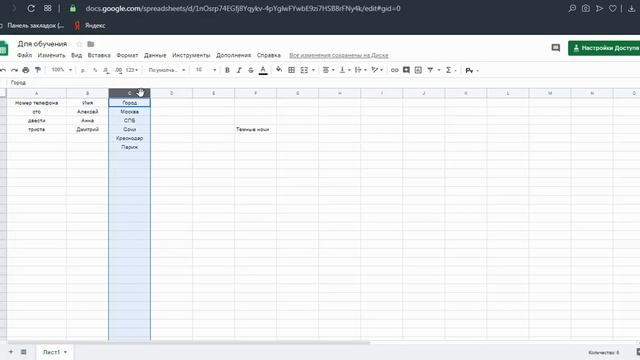Open browser snapshot camera icon
The width and height of the screenshot is (640, 360).
586,8
